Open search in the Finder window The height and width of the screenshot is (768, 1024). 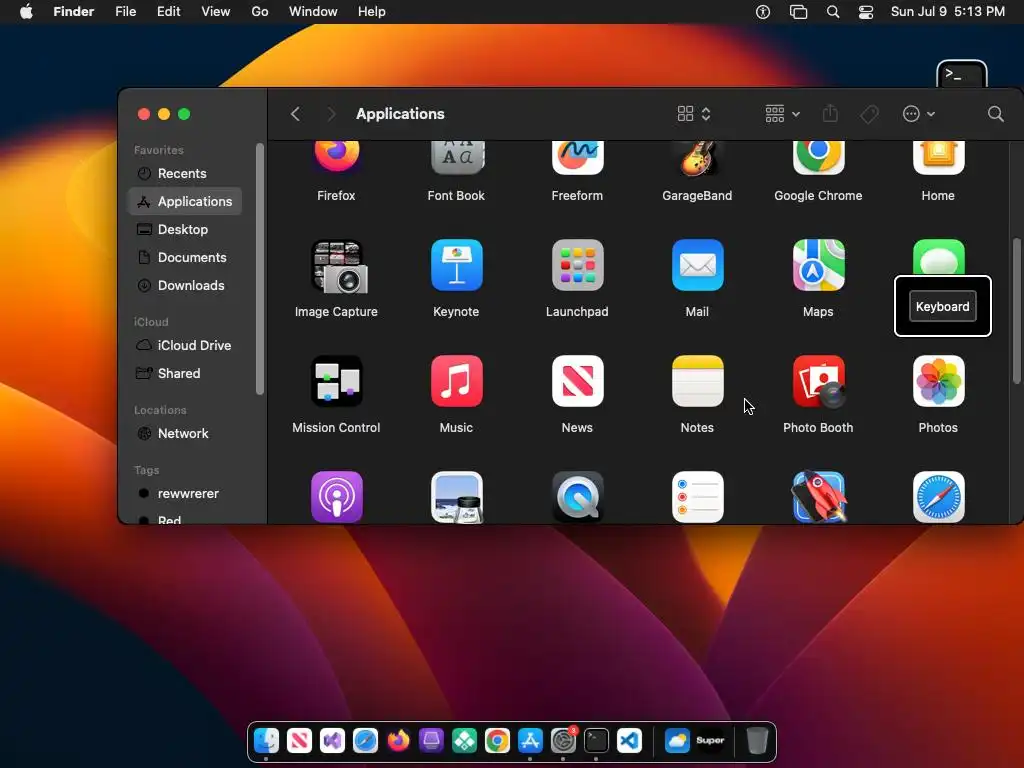(995, 114)
